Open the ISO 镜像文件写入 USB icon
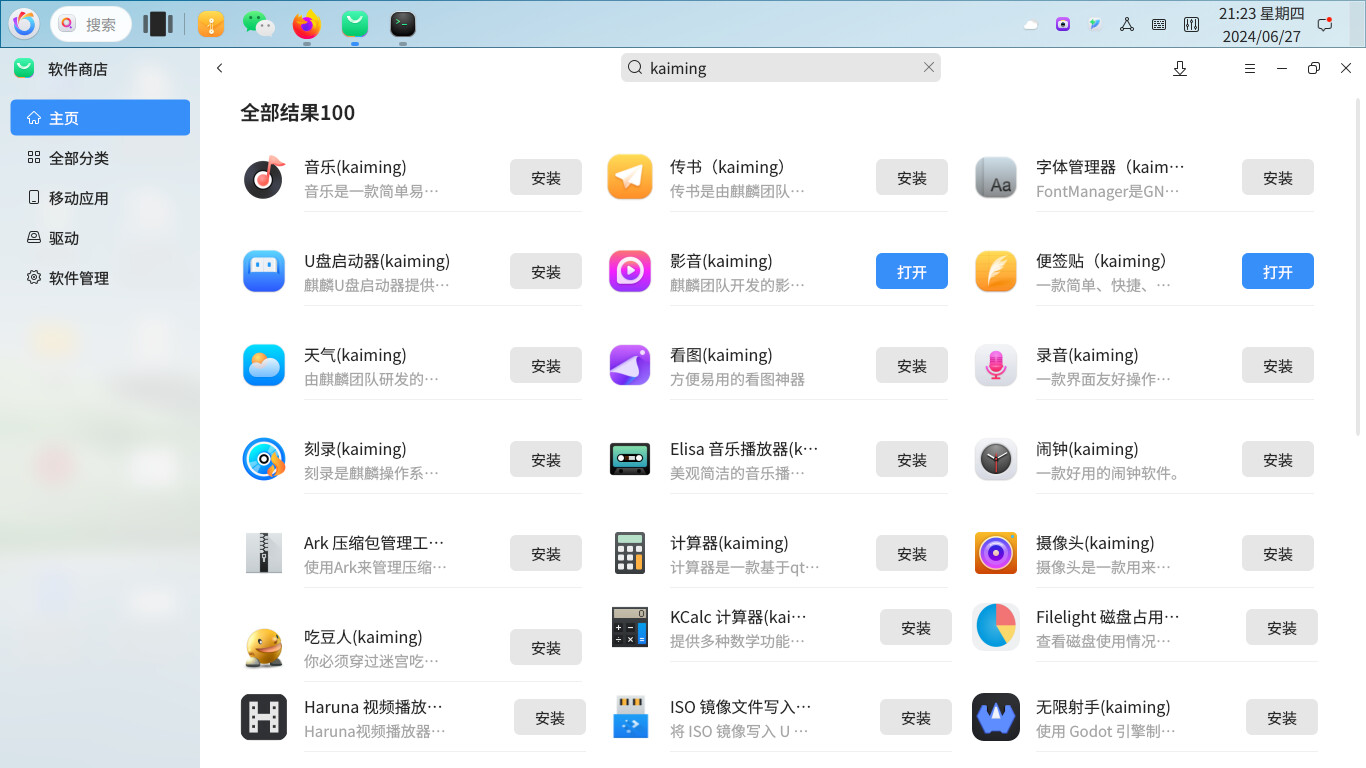 [x=630, y=718]
